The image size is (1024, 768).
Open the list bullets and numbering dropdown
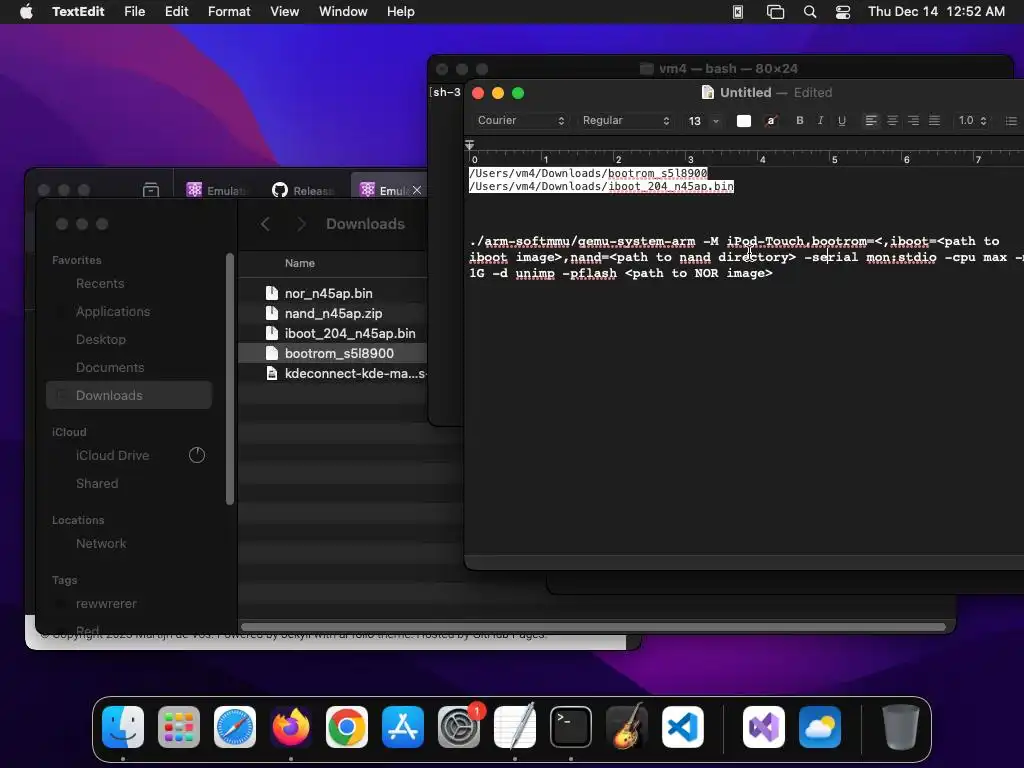coord(1011,121)
